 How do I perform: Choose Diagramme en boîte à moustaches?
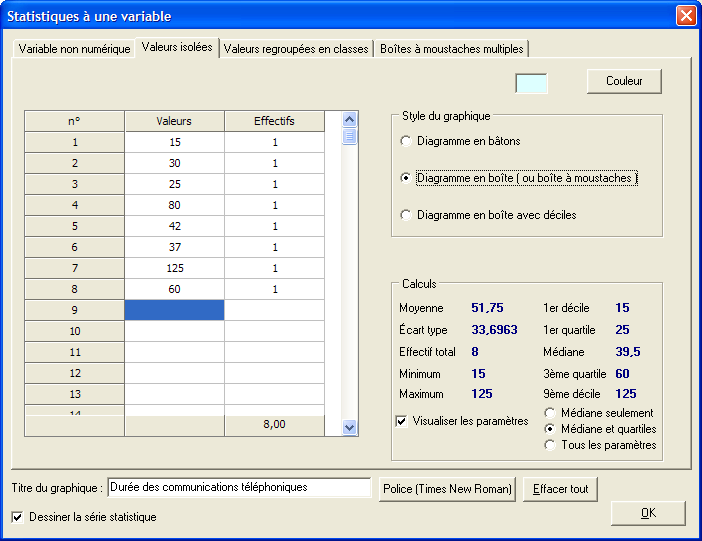(x=406, y=178)
